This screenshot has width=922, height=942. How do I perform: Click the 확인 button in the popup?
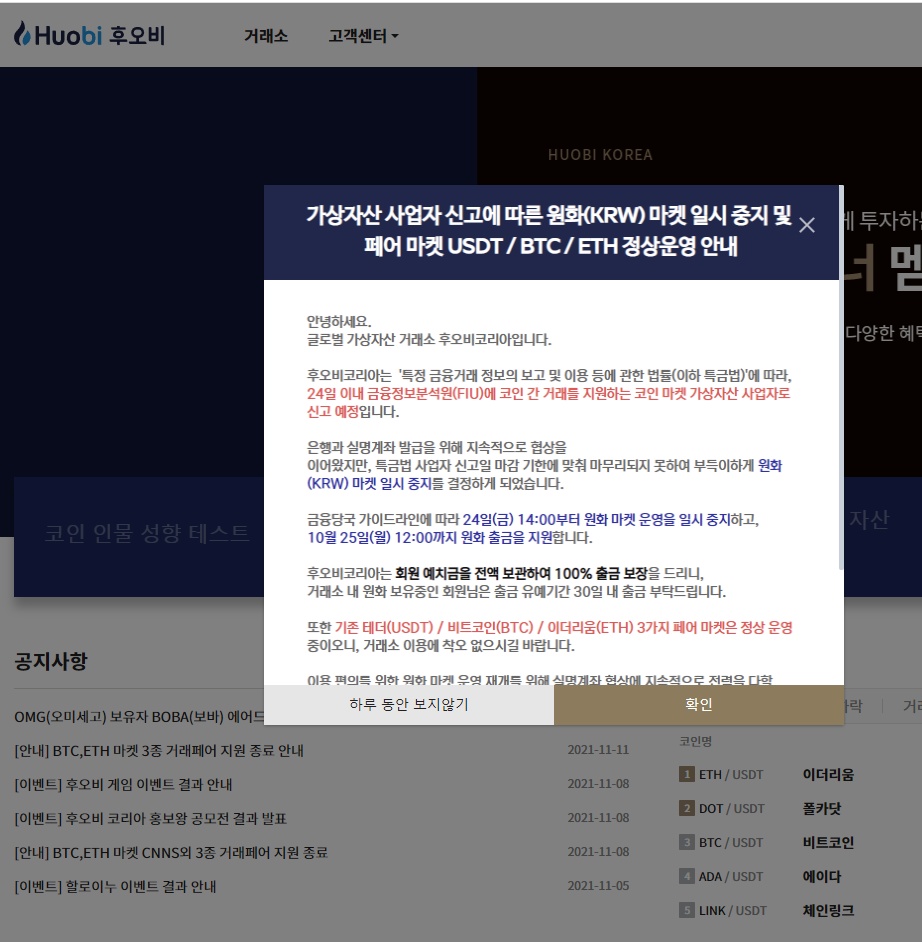point(699,705)
